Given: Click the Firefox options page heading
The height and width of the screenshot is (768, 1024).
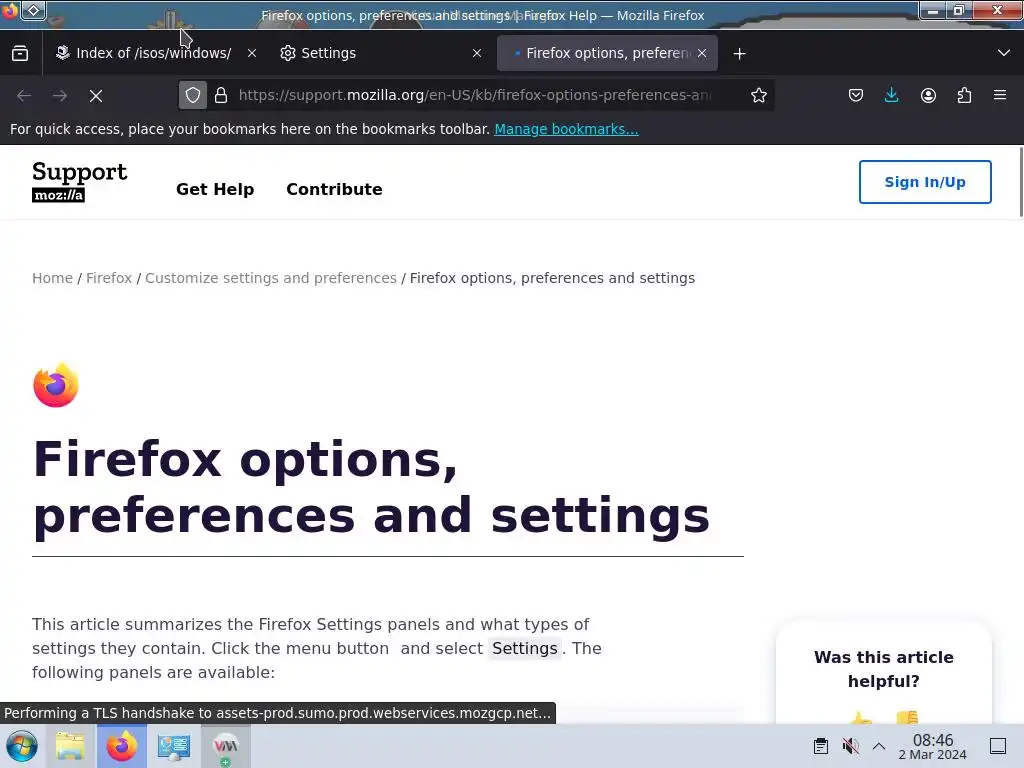Looking at the screenshot, I should (x=371, y=487).
